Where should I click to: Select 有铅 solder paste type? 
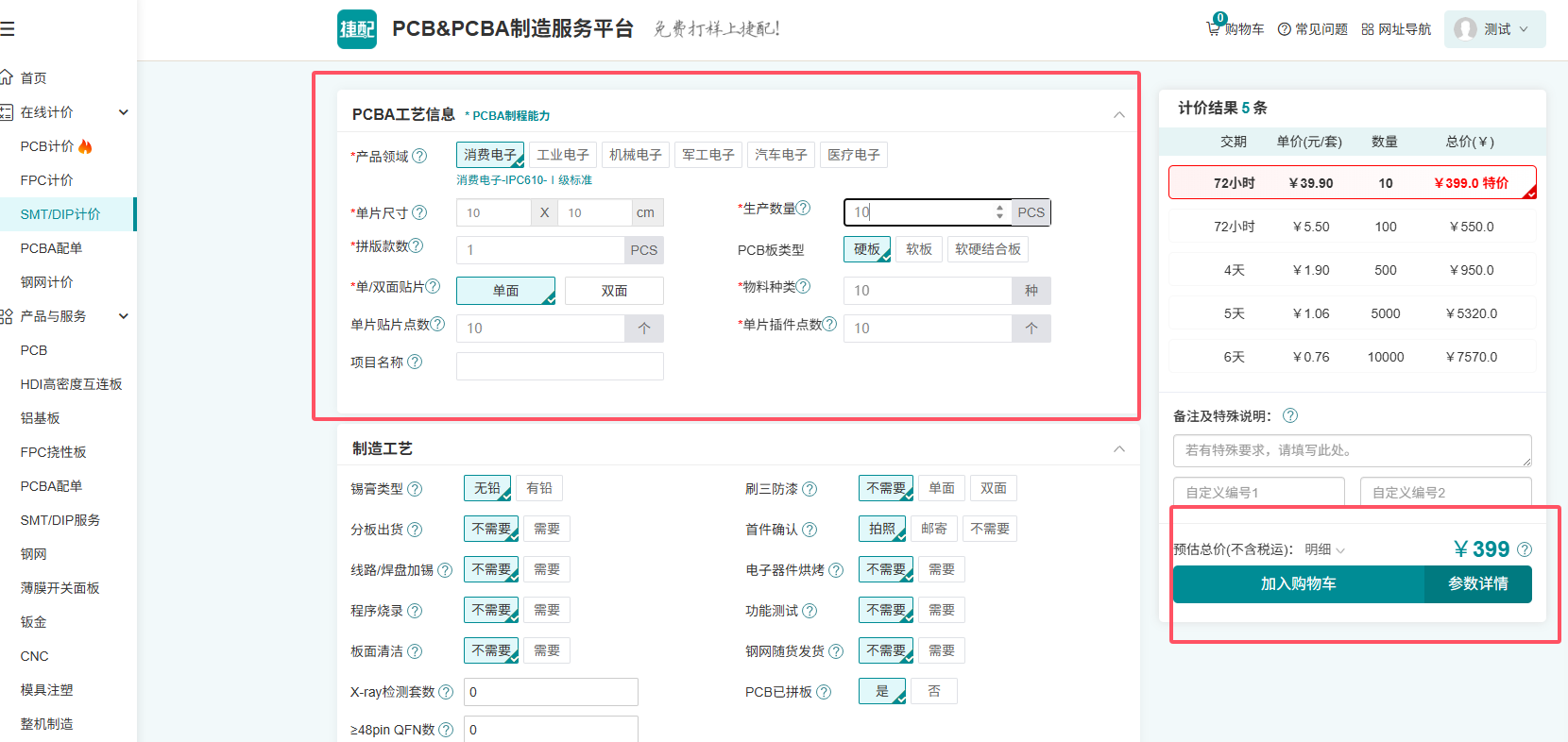[539, 488]
